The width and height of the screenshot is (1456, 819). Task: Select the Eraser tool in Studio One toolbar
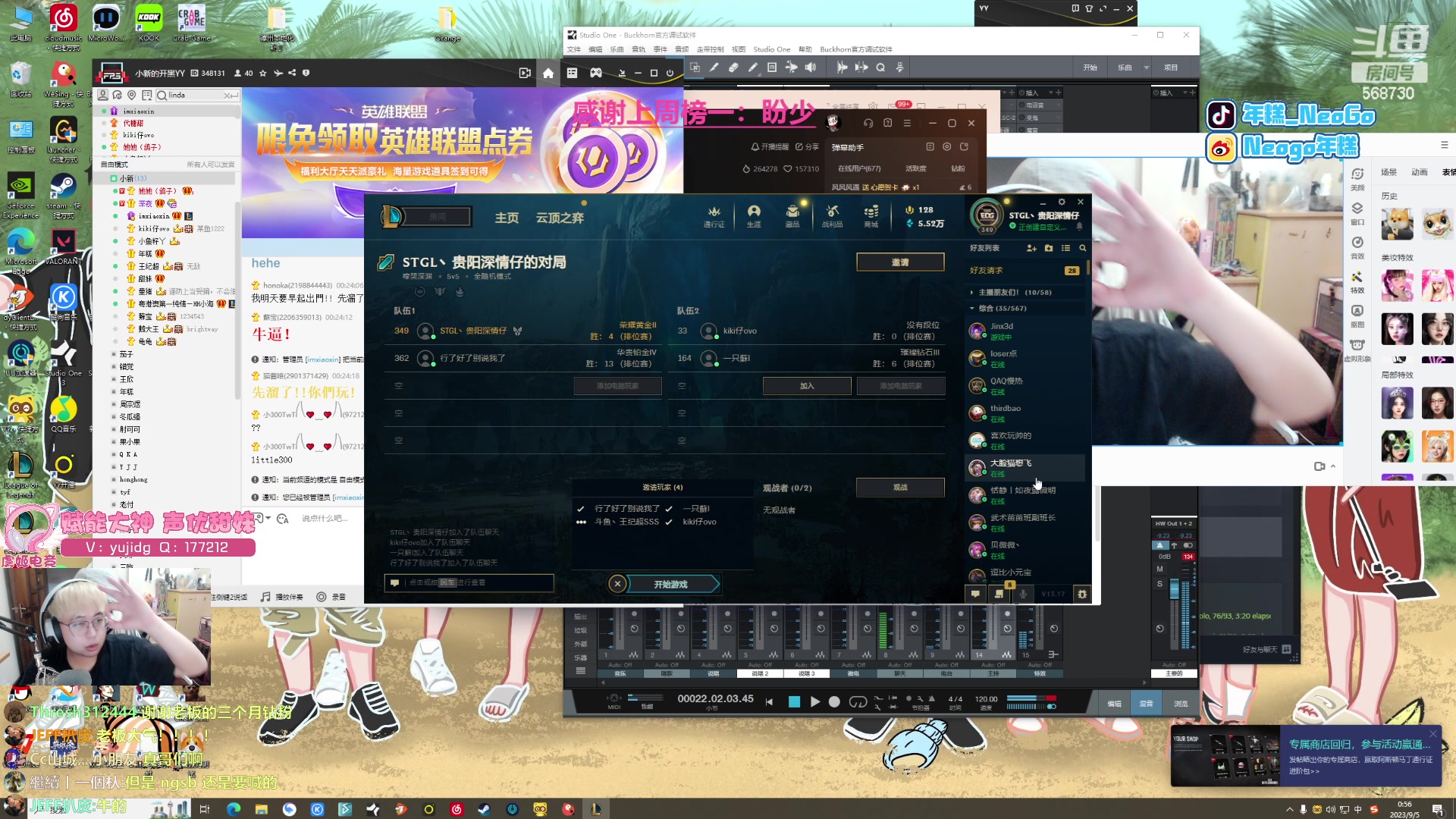tap(733, 67)
